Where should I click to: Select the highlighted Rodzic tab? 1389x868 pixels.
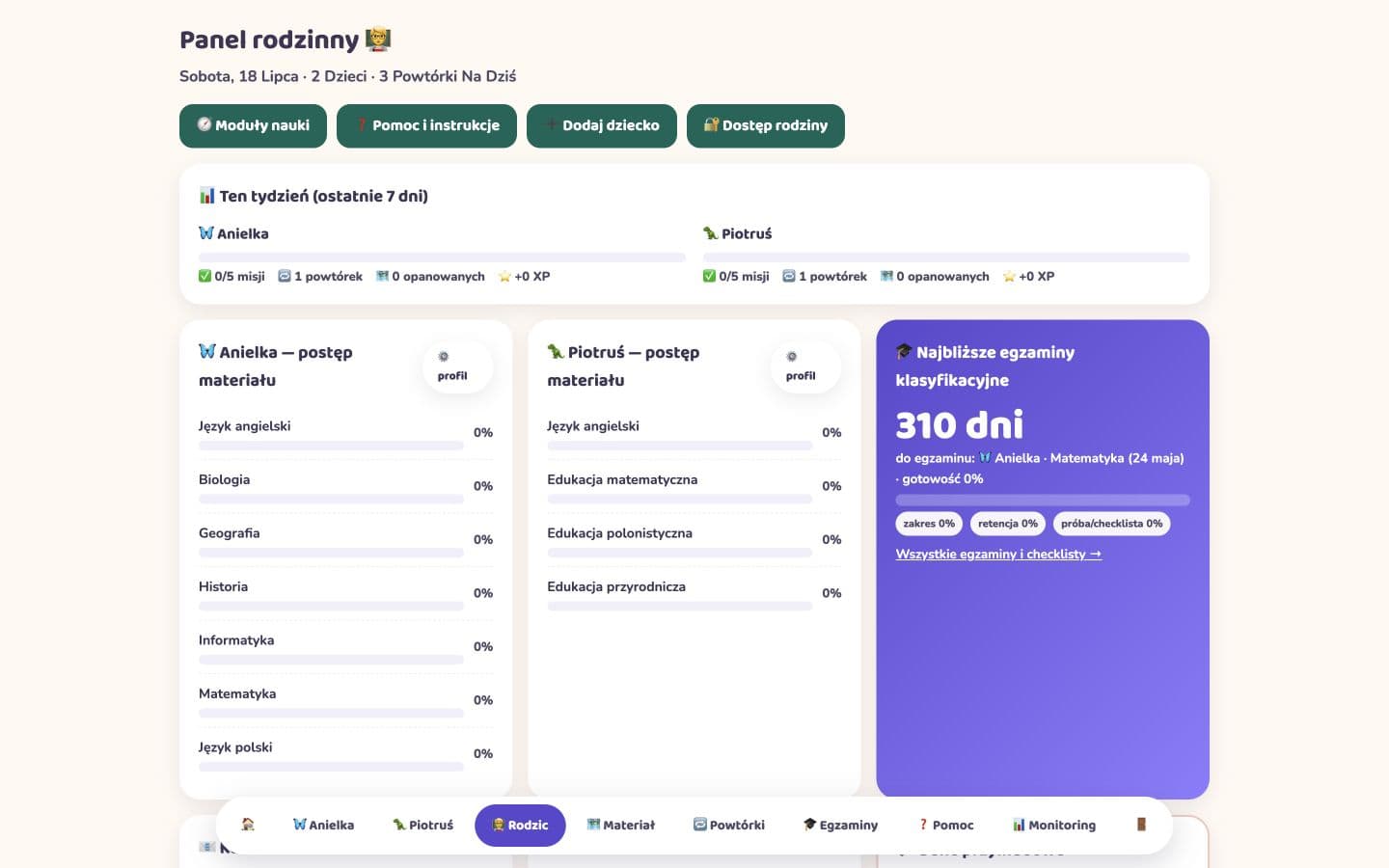(520, 825)
